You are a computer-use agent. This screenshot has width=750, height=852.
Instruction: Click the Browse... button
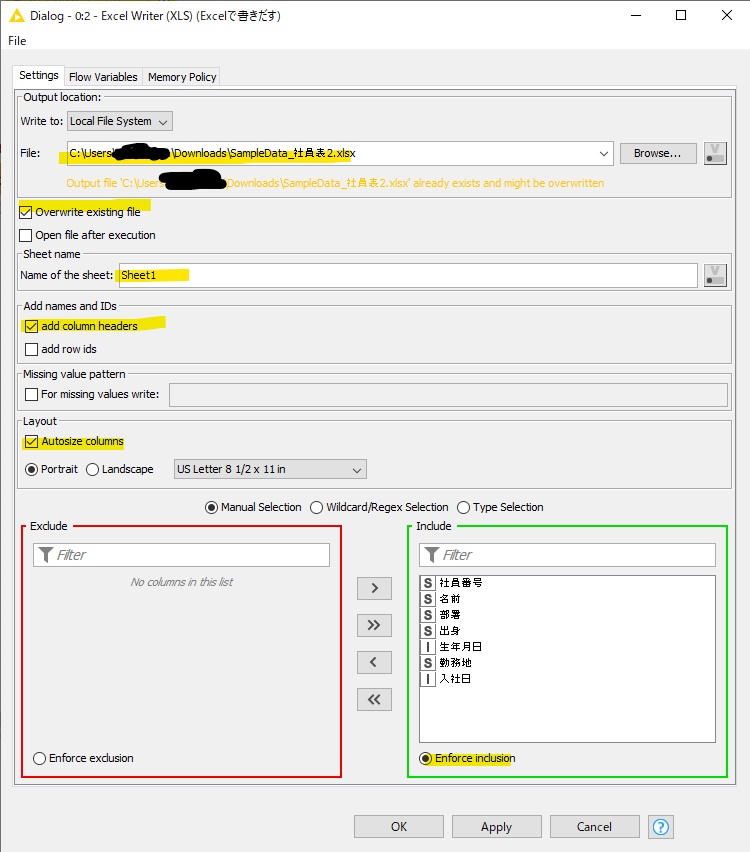(x=658, y=153)
